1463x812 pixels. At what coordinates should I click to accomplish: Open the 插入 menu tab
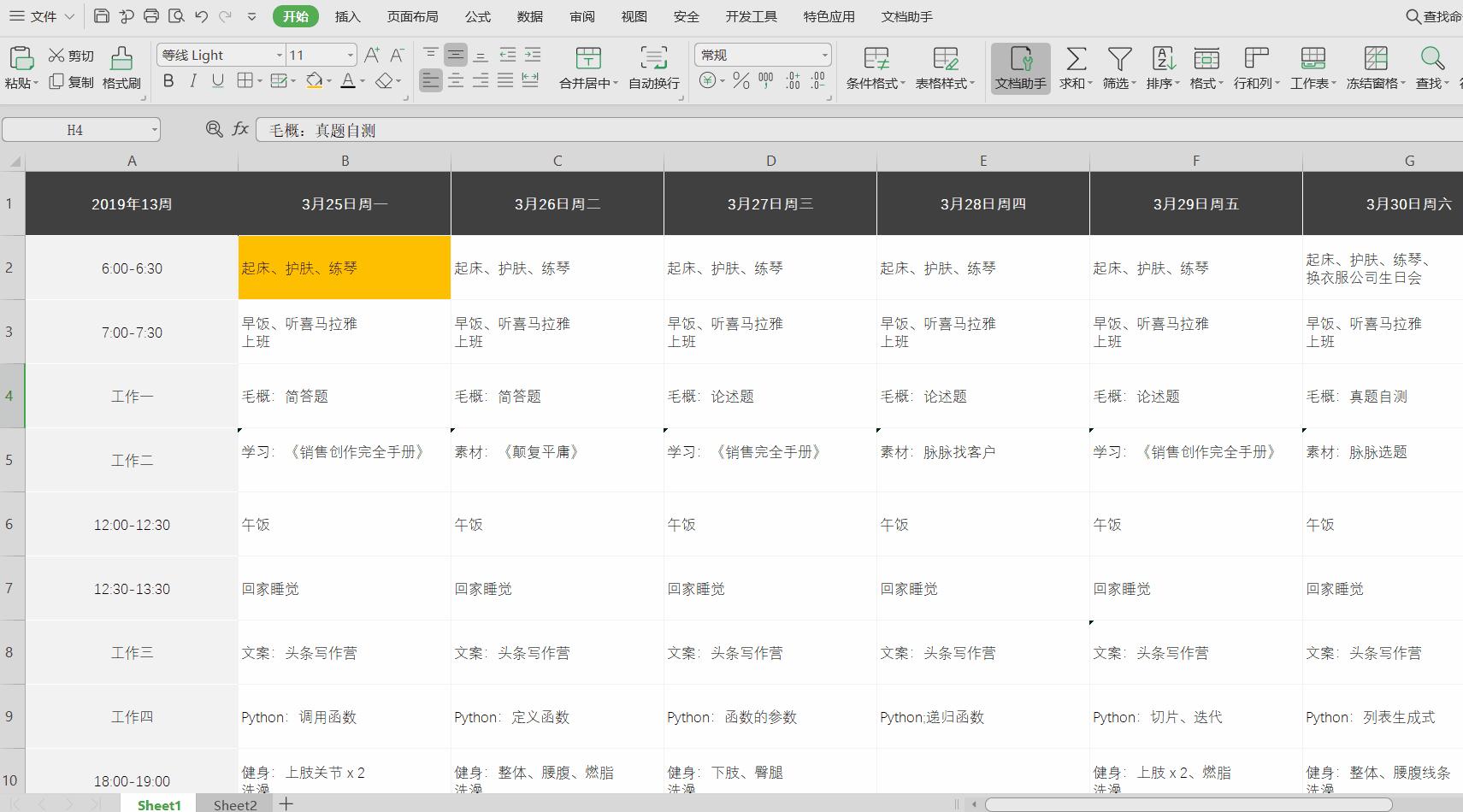tap(347, 16)
